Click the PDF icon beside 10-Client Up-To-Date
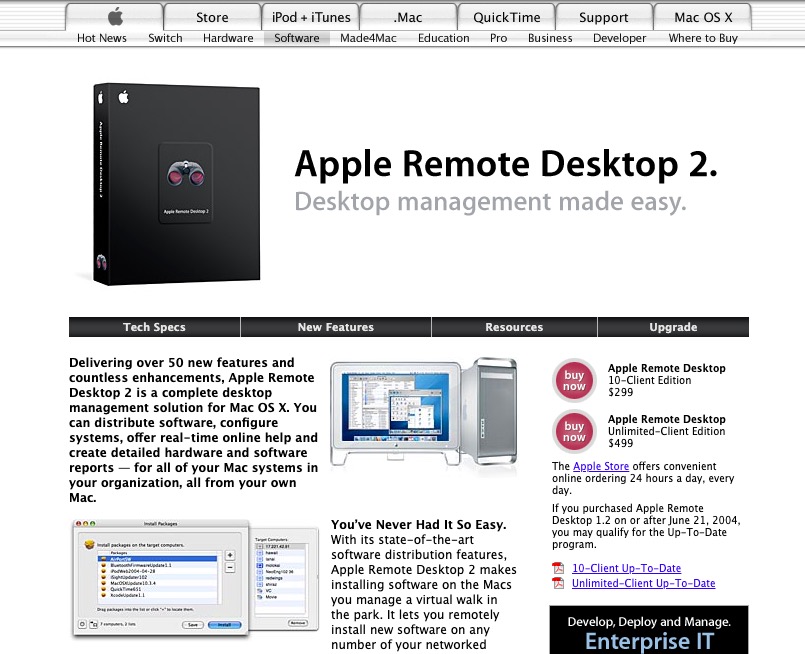 coord(558,568)
